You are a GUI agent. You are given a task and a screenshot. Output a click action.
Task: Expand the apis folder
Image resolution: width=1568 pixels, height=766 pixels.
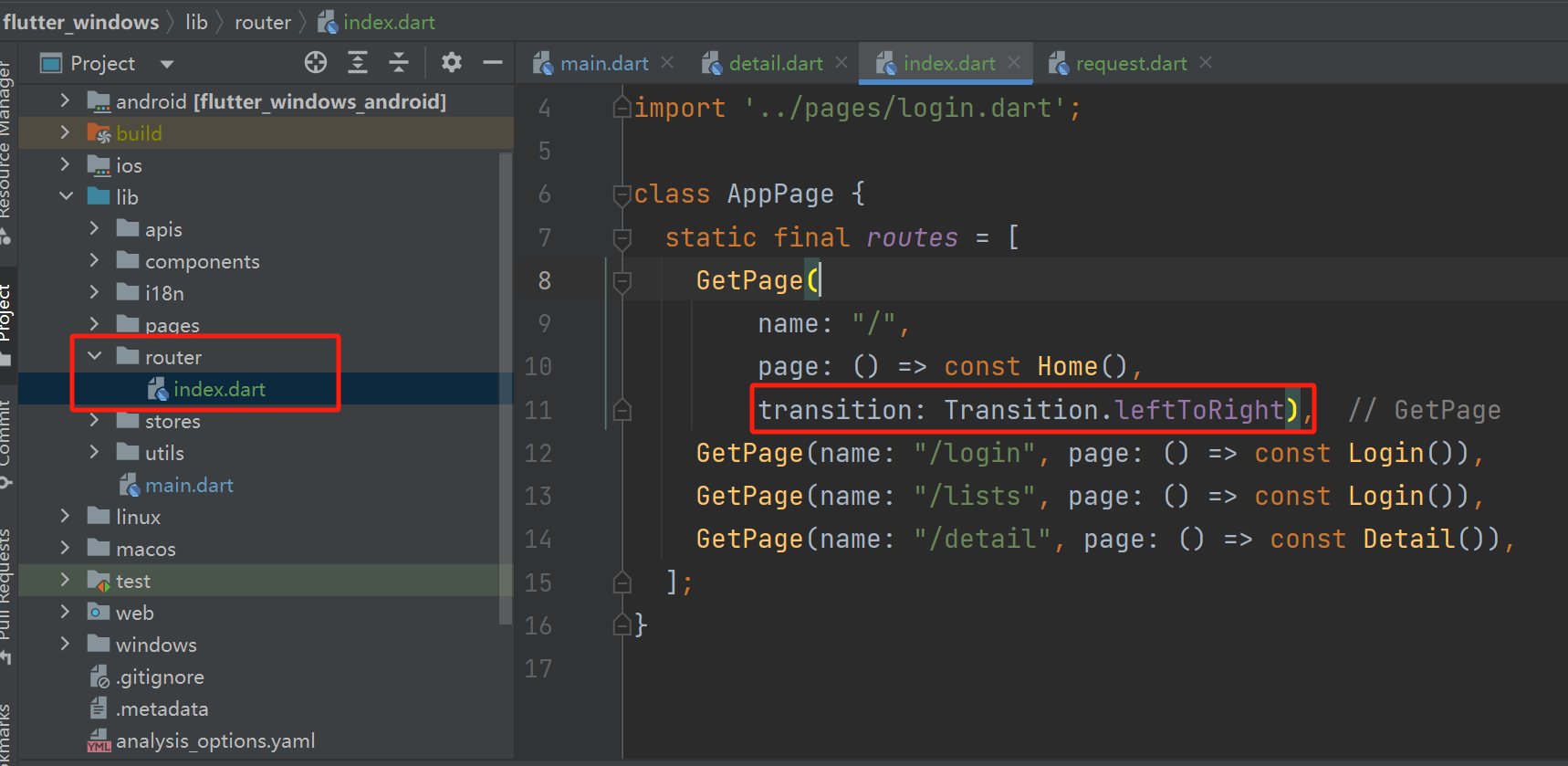pos(94,228)
